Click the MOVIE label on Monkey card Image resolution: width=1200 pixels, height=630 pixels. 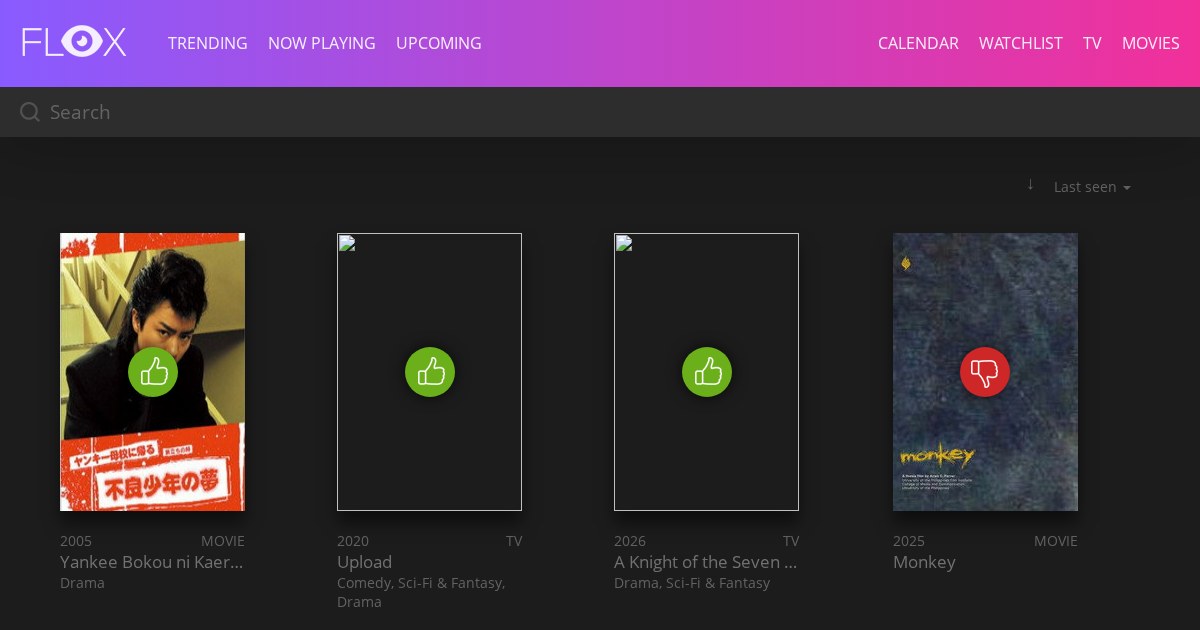point(1056,541)
